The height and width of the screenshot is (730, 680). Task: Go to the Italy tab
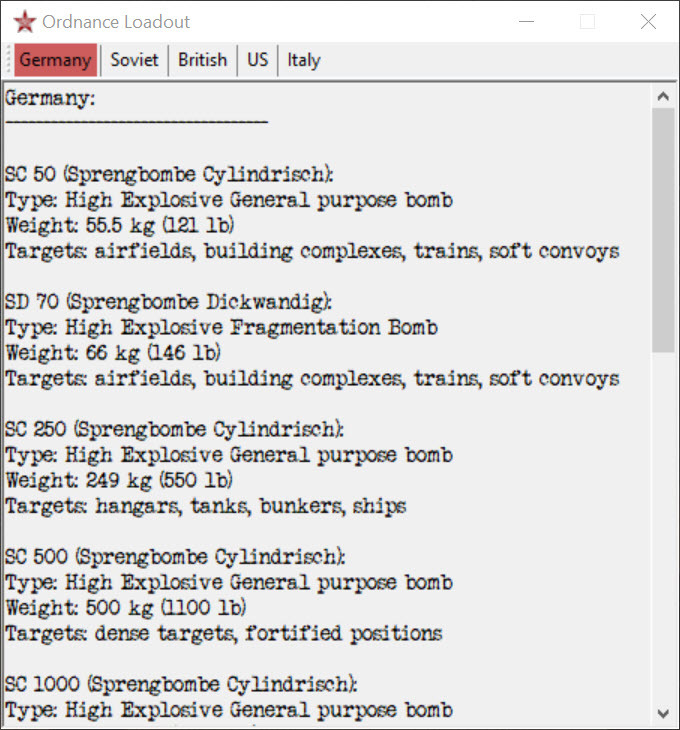304,60
